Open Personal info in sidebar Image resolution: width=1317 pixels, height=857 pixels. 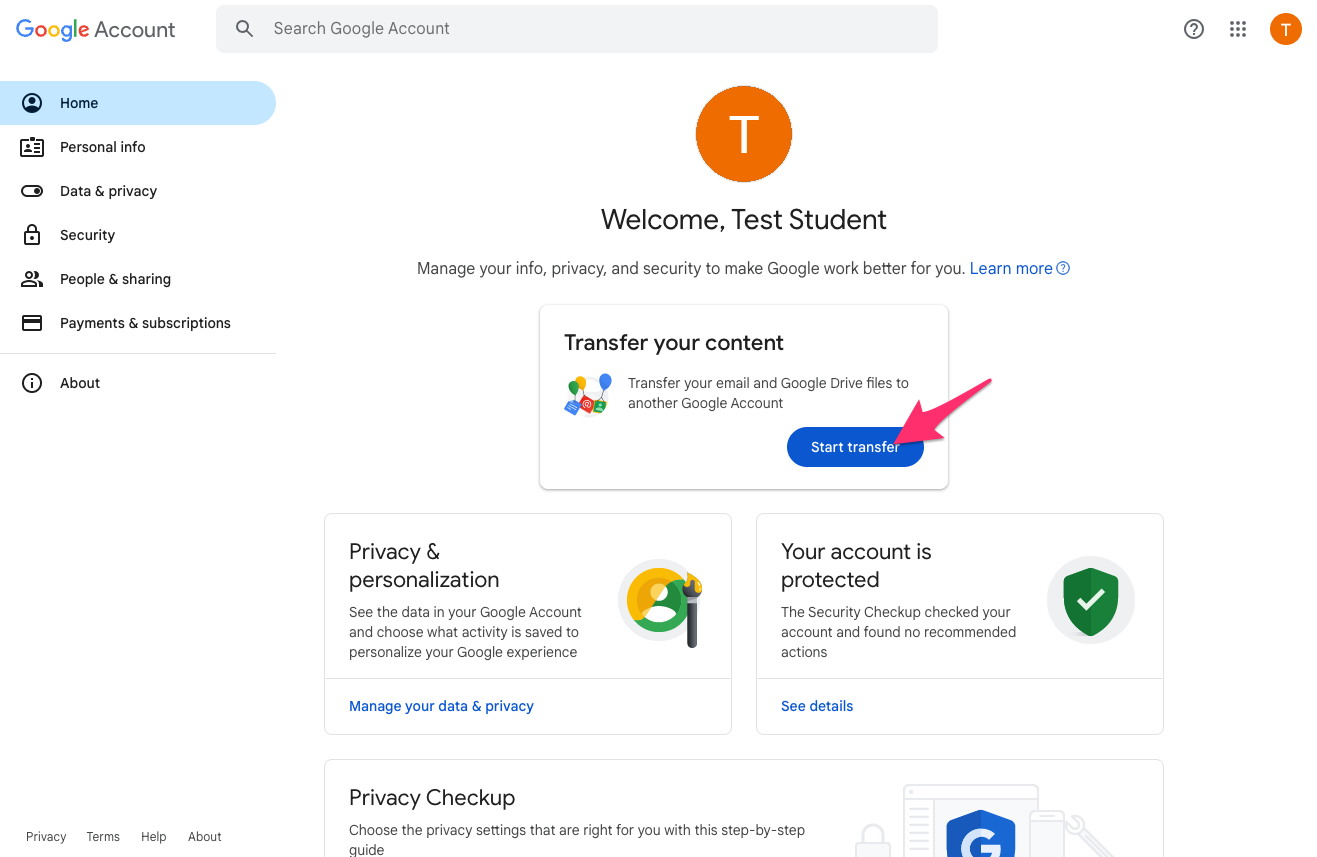(138, 147)
